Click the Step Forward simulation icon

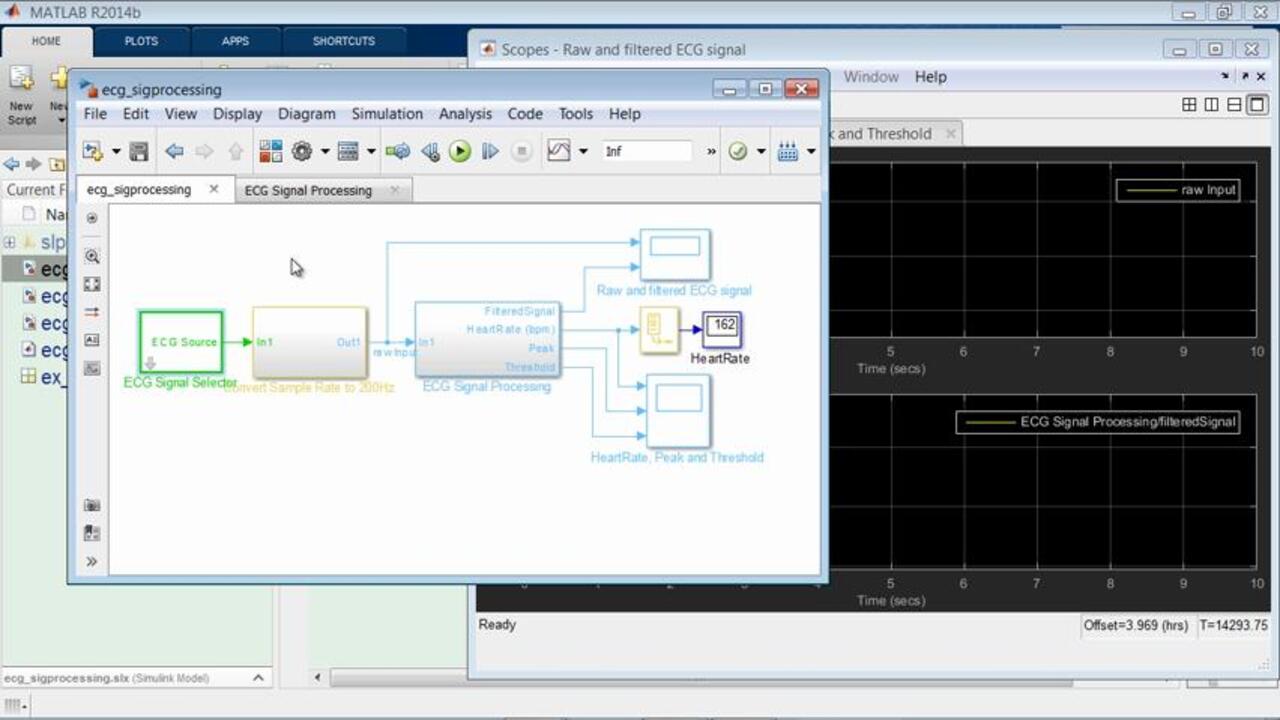pyautogui.click(x=490, y=152)
